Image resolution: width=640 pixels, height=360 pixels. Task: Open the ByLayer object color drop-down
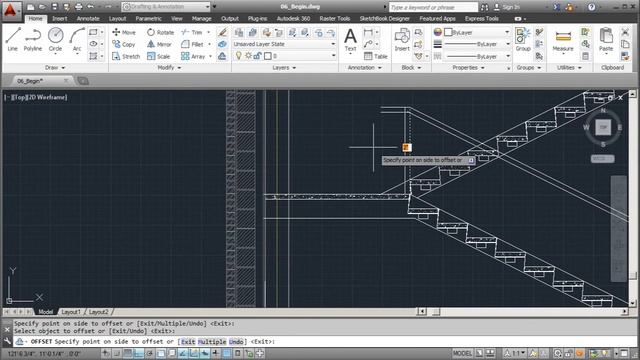coord(477,32)
